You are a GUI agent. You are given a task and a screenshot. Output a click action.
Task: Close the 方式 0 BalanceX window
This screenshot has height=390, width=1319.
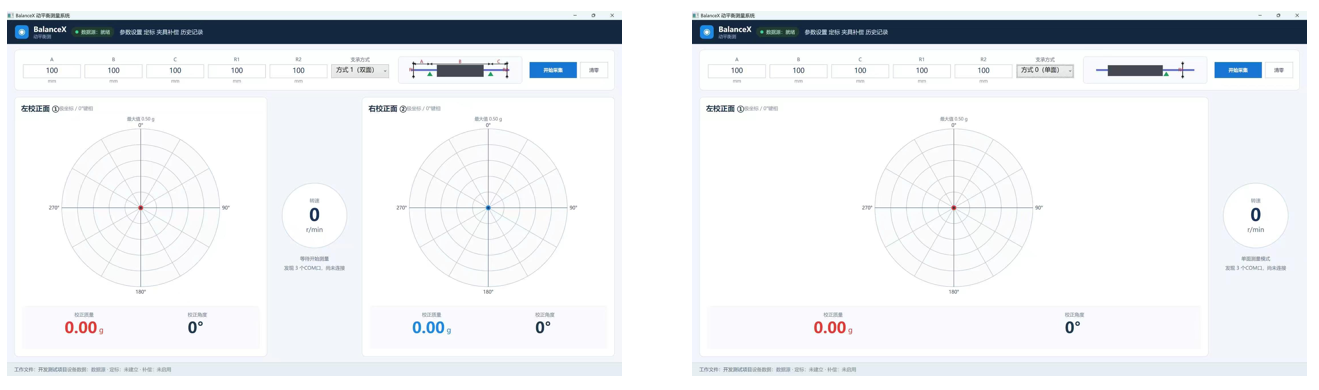click(1298, 15)
